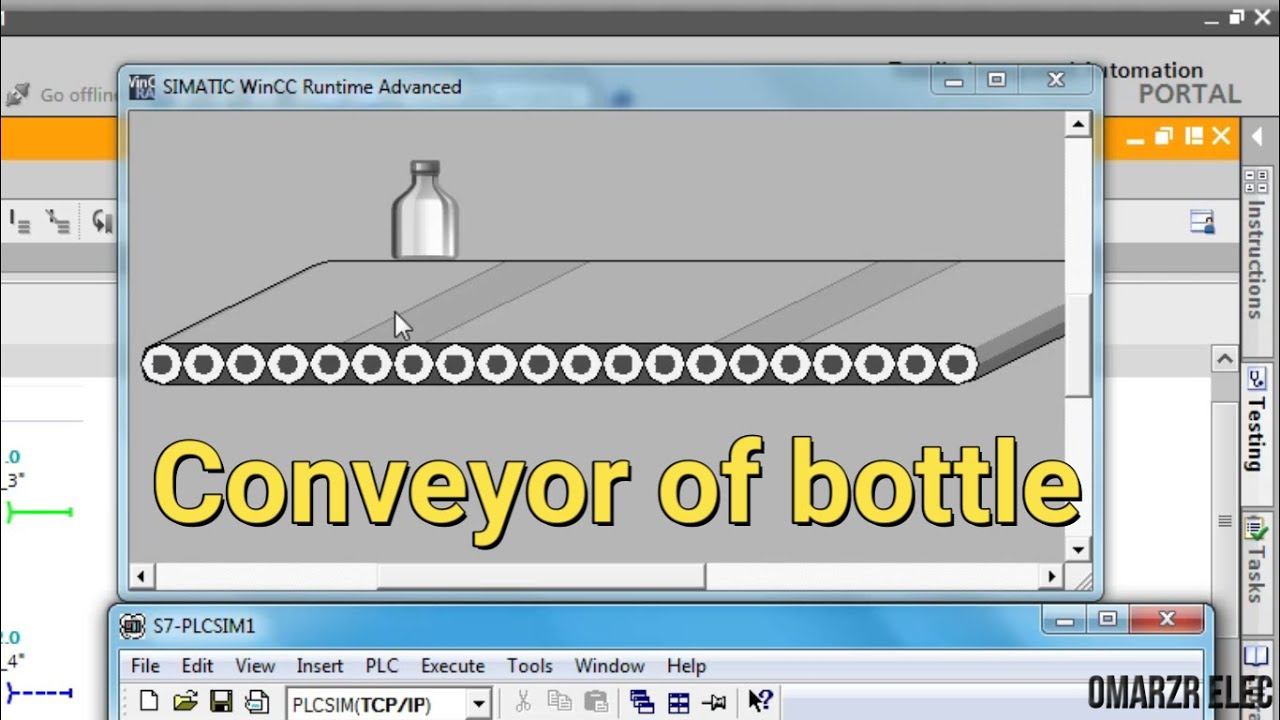Click WinCC vertical scrollbar up arrow
1280x720 pixels.
coord(1077,125)
